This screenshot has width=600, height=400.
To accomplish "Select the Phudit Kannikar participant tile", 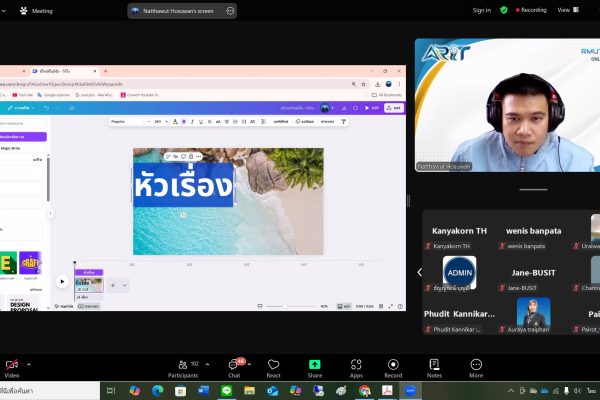I will click(x=459, y=315).
